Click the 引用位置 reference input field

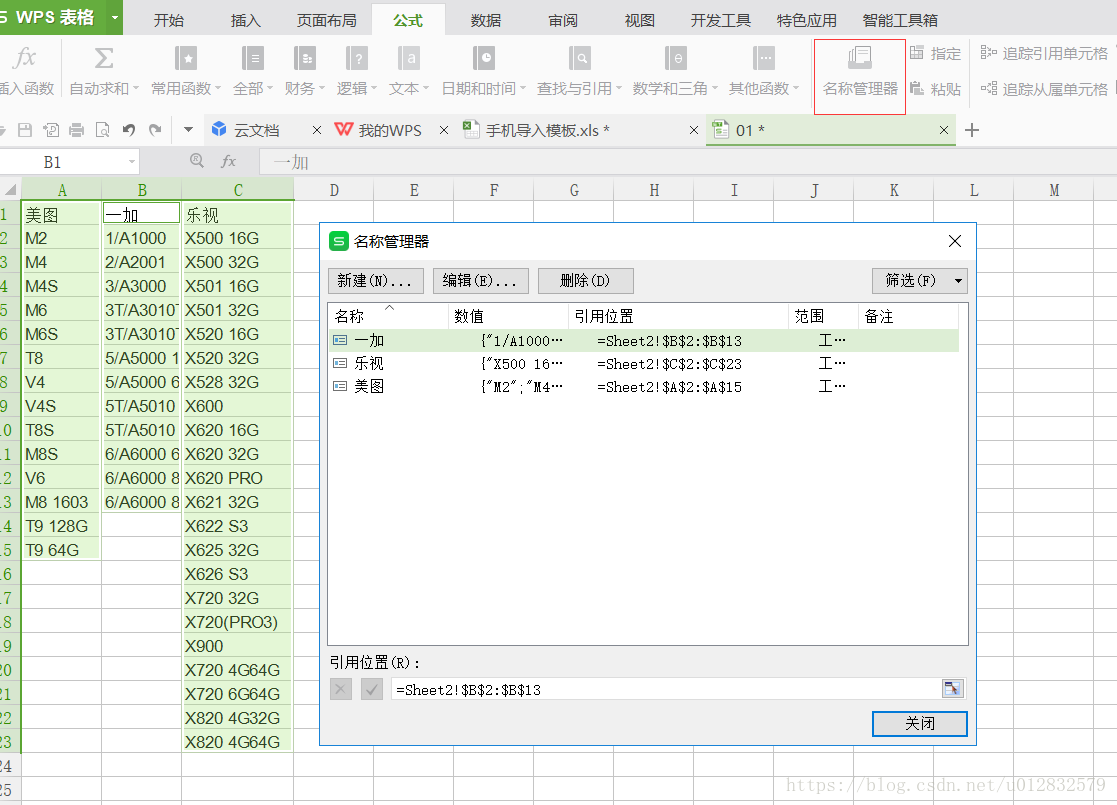[666, 689]
